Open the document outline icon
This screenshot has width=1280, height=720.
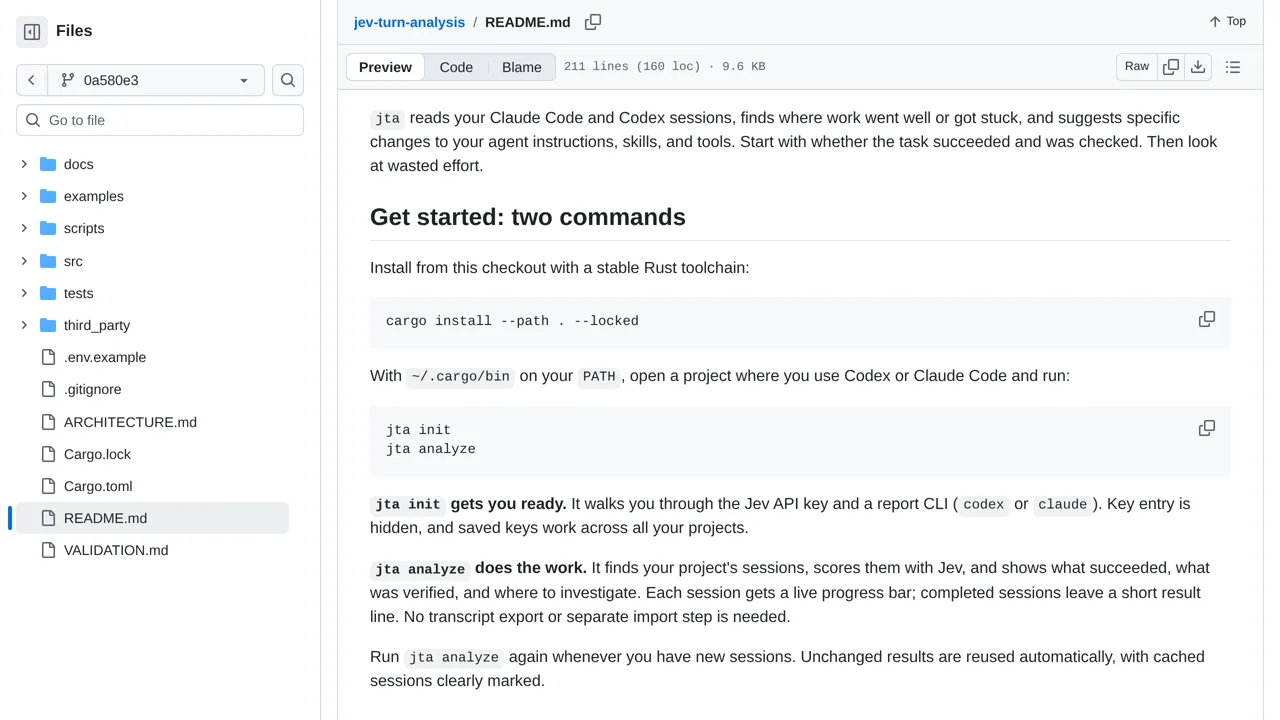(x=1233, y=67)
